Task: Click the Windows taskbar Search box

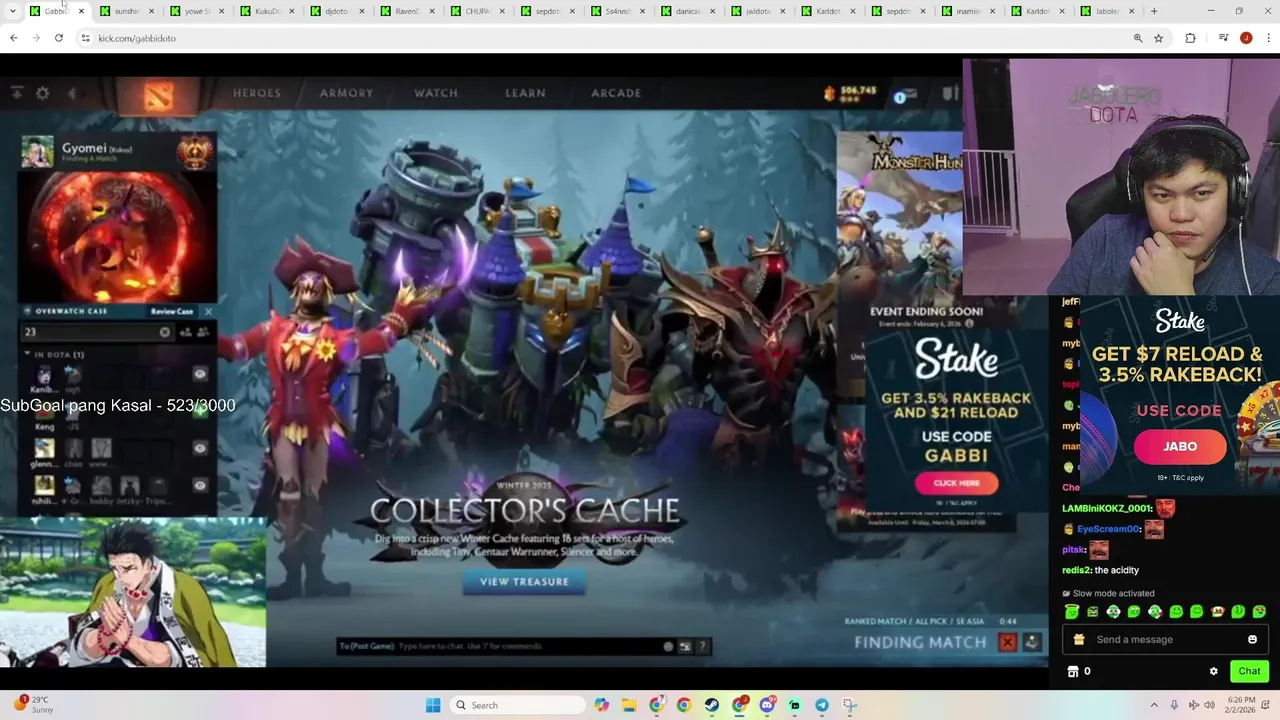Action: (517, 705)
